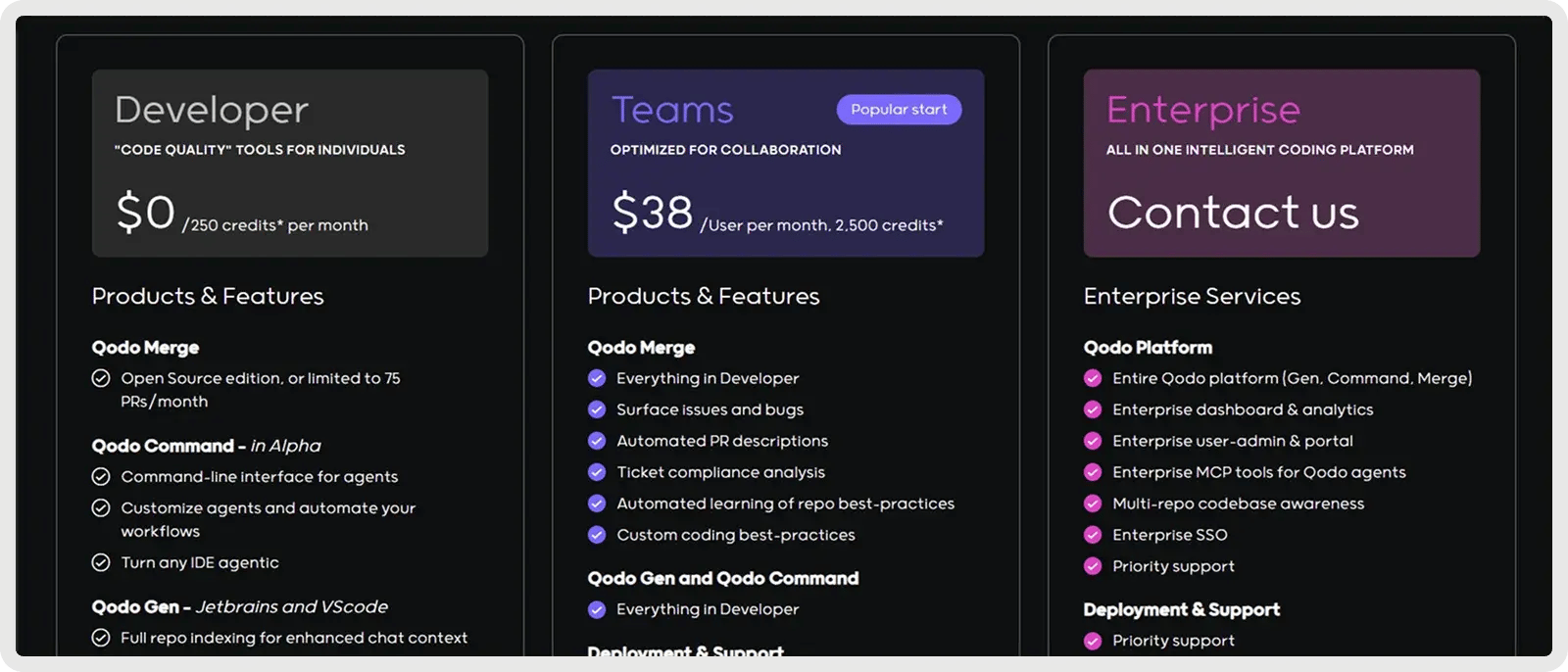1568x672 pixels.
Task: Click the check icon beside "Enterprise SSO"
Action: point(1093,535)
